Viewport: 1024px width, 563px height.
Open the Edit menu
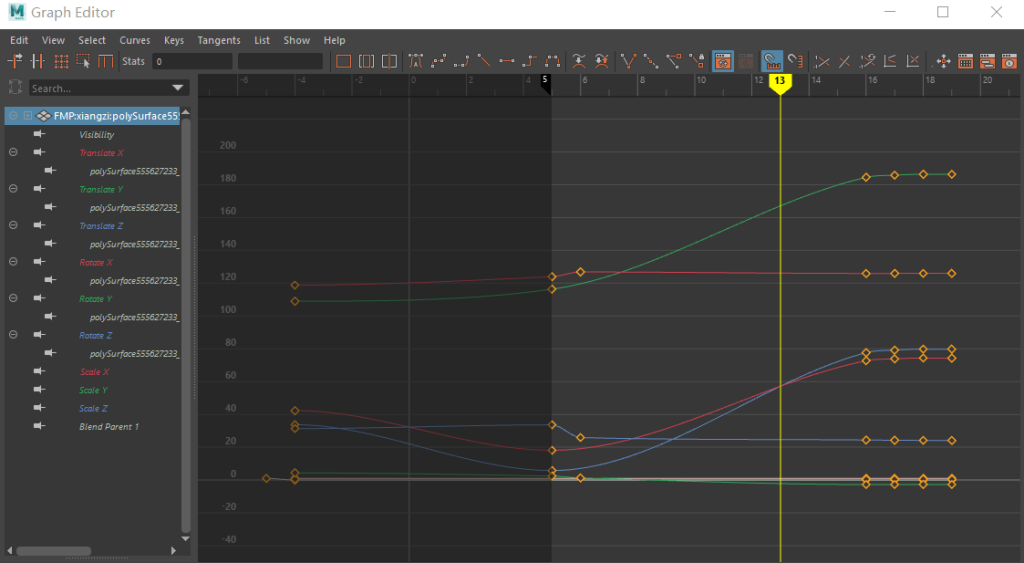(19, 40)
